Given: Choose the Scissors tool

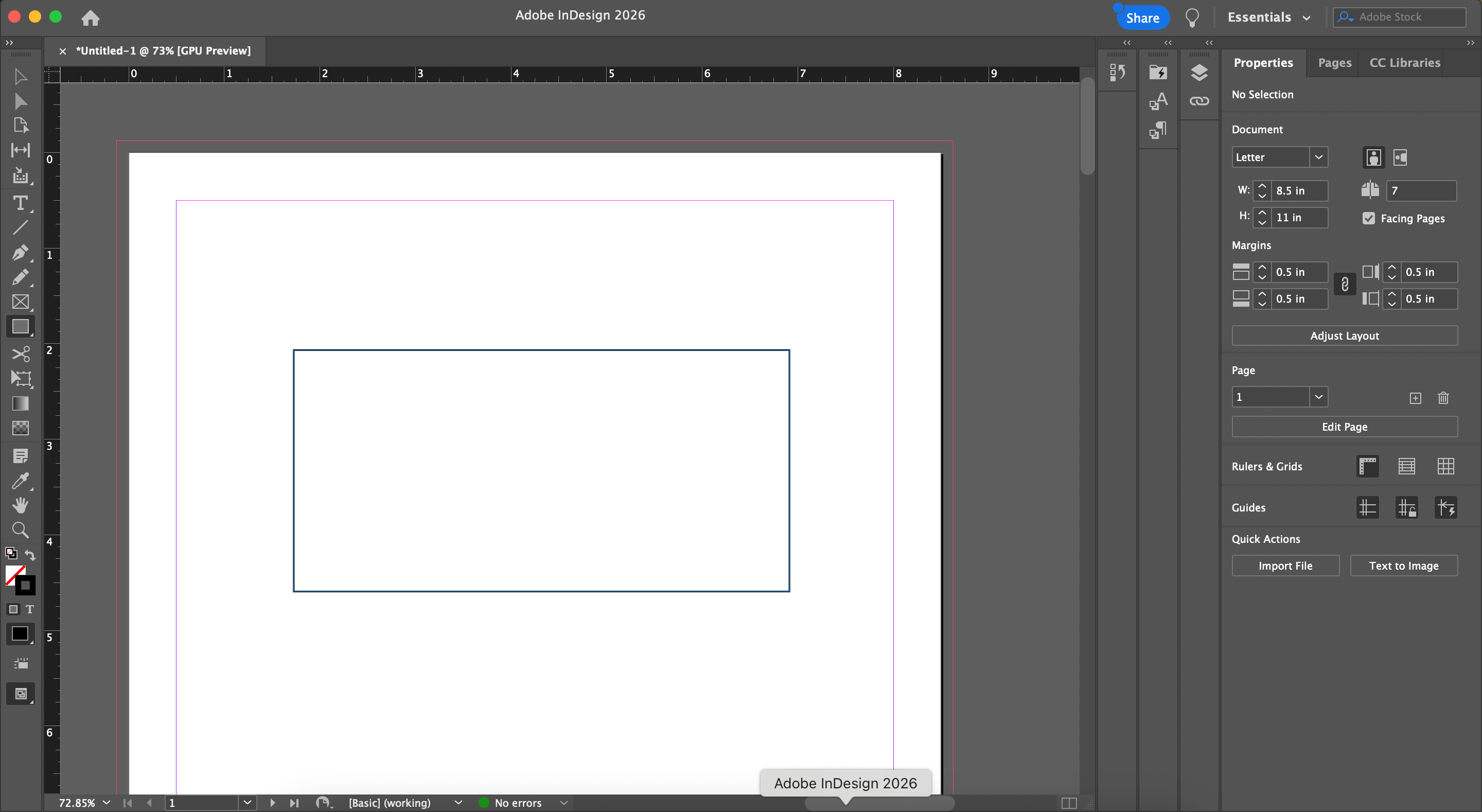Looking at the screenshot, I should pos(20,354).
